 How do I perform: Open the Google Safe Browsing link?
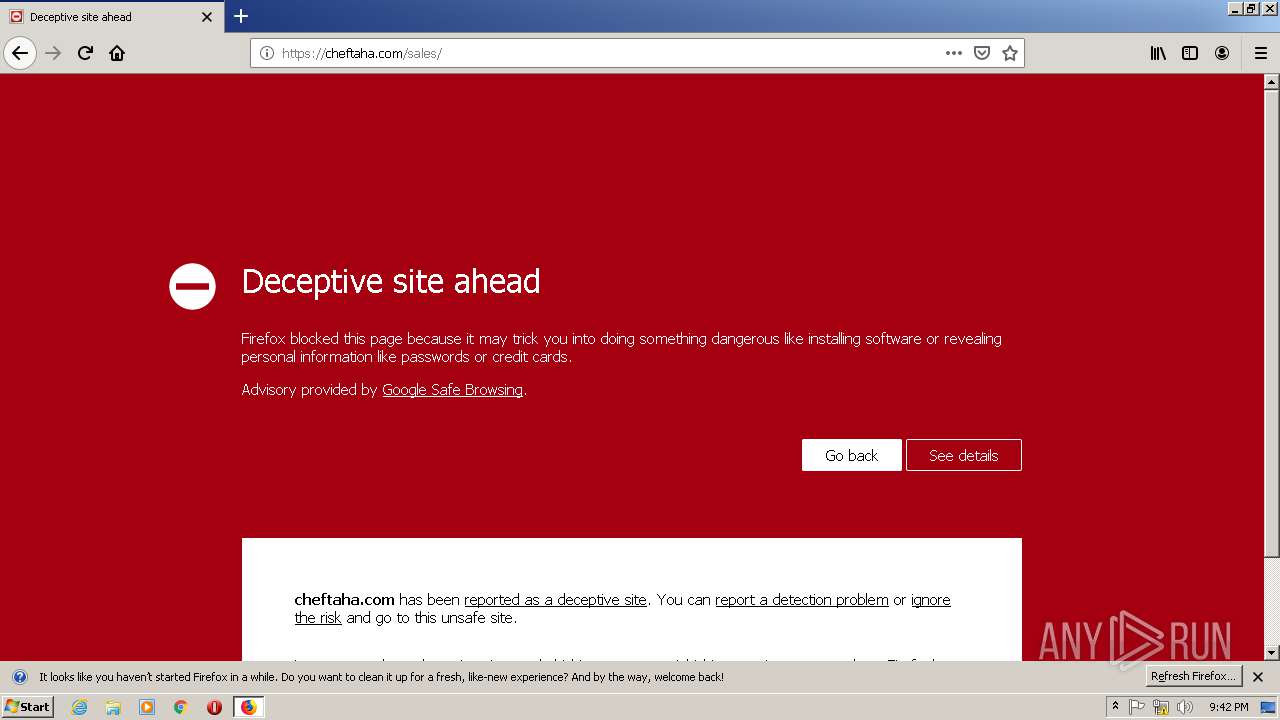click(452, 390)
